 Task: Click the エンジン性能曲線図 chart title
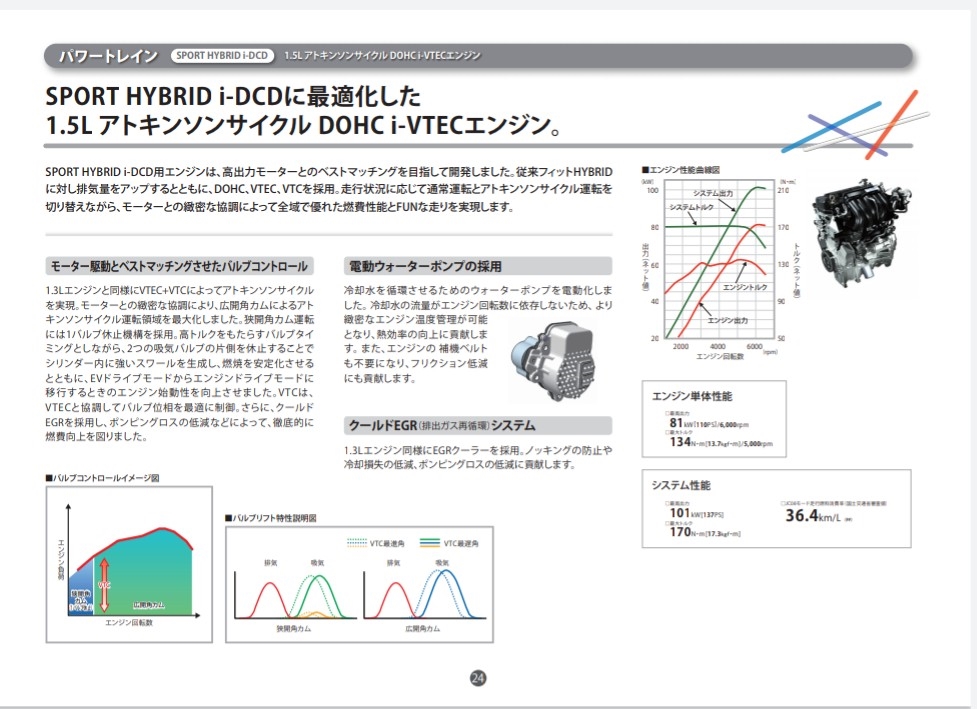point(680,169)
